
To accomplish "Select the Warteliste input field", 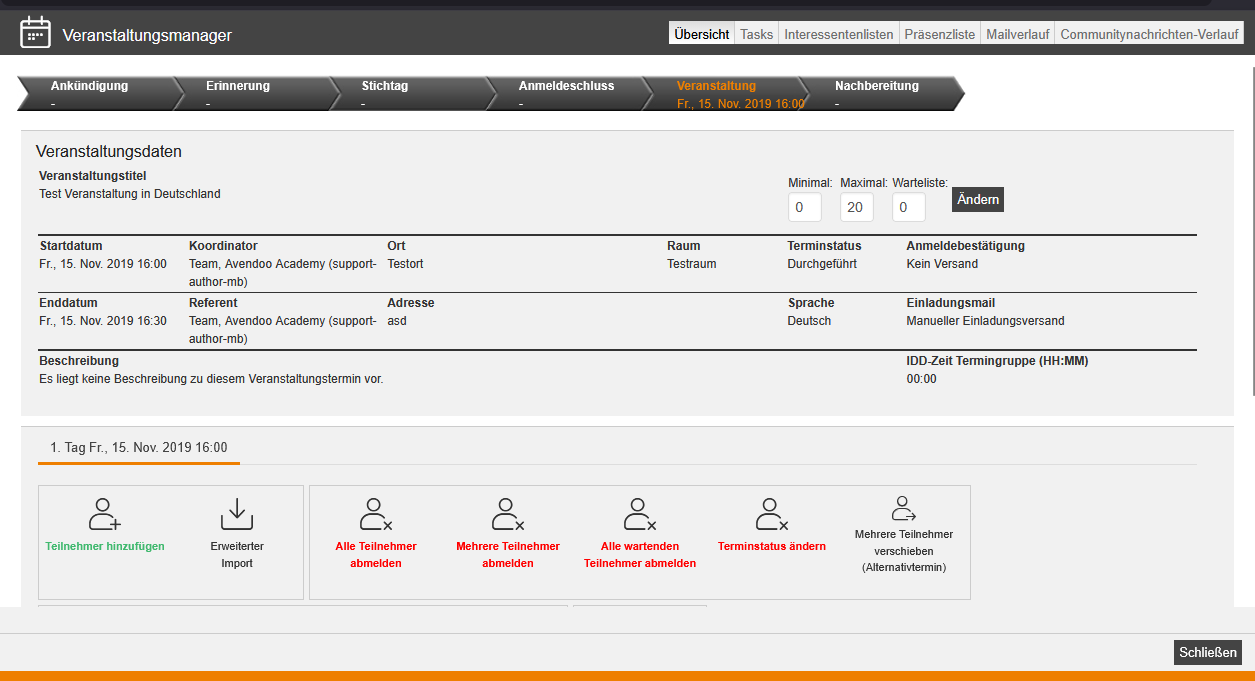I will pyautogui.click(x=908, y=208).
